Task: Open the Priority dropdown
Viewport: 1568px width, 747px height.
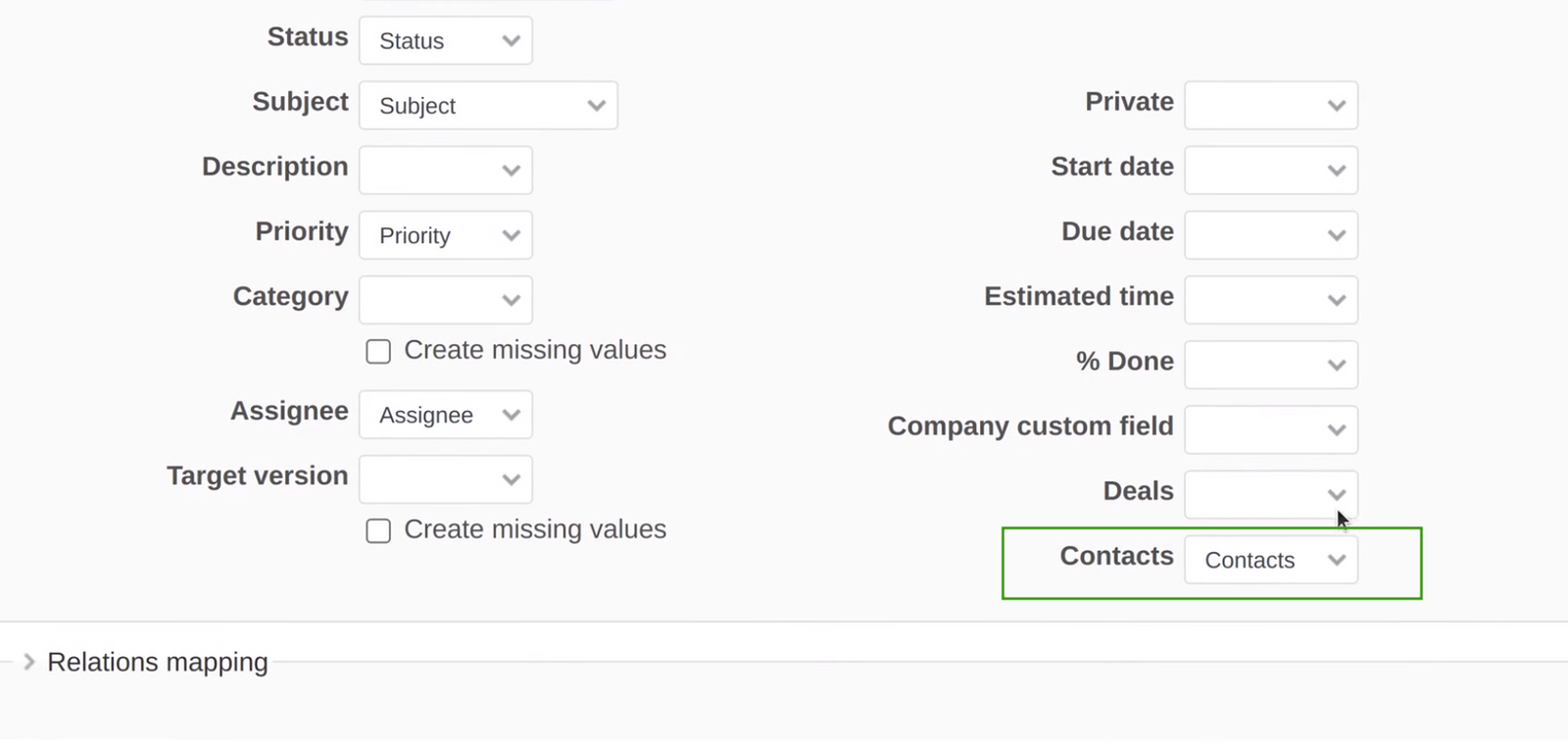Action: [445, 235]
